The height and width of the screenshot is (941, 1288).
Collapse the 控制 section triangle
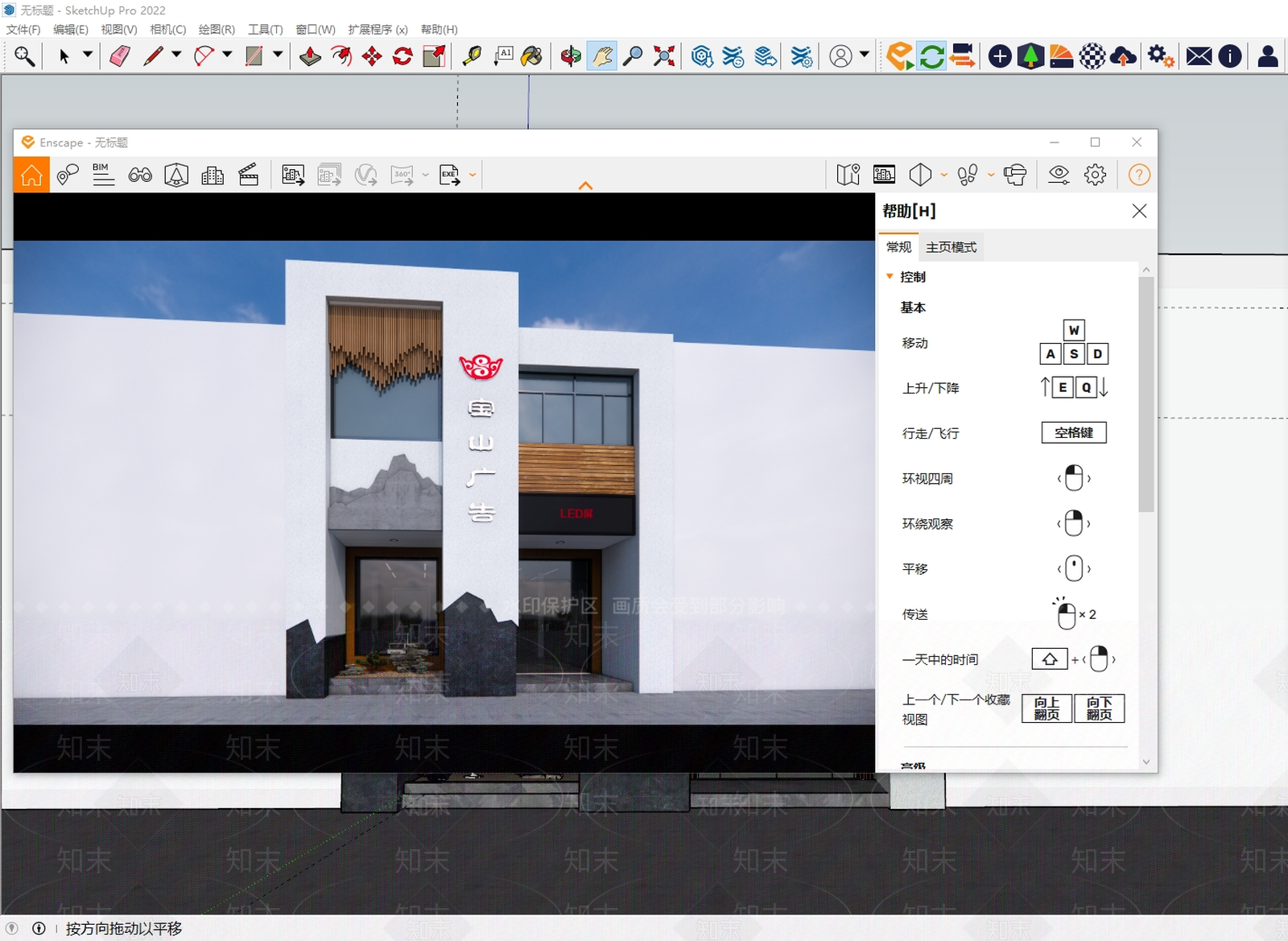pos(890,276)
